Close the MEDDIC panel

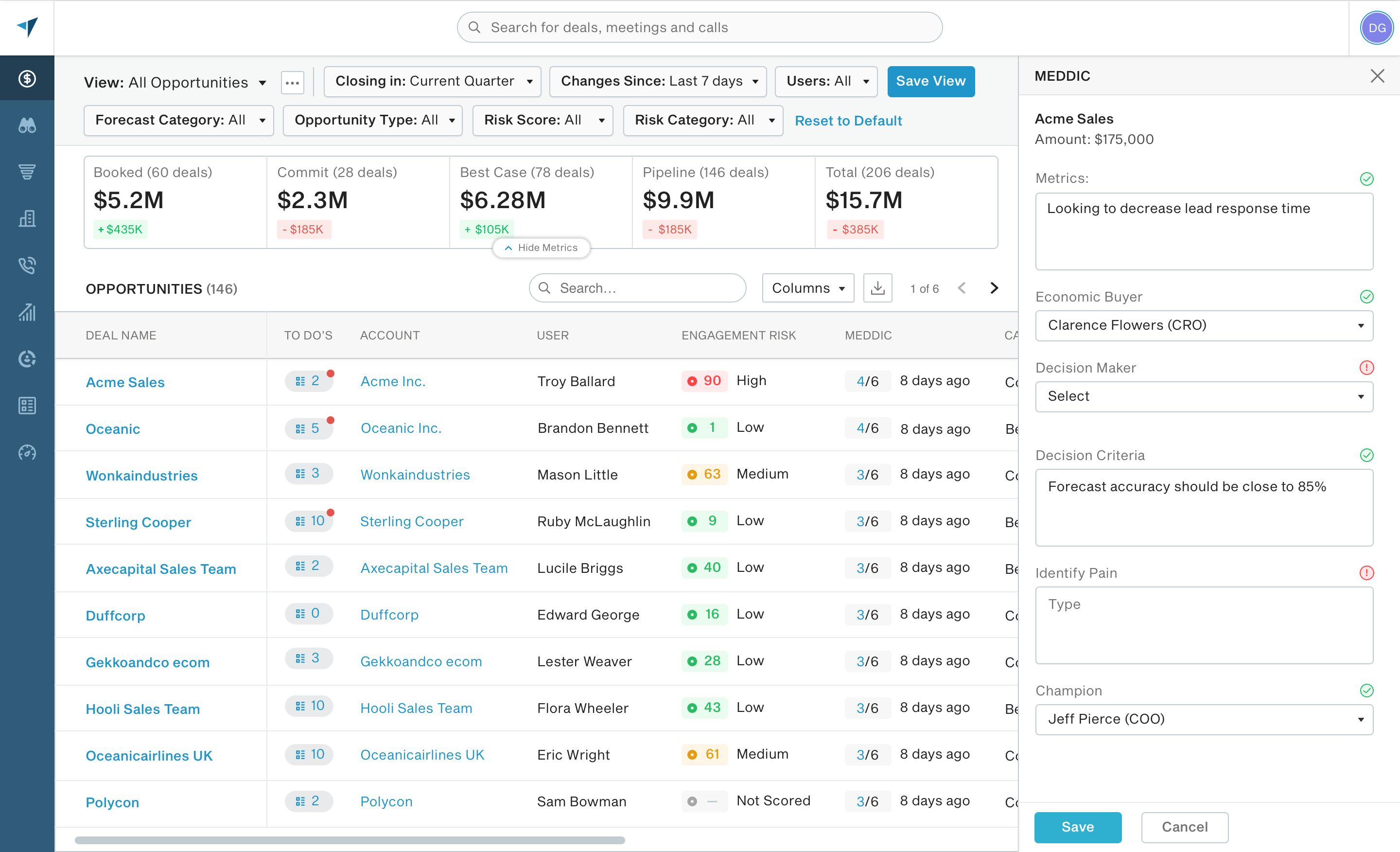click(1377, 76)
